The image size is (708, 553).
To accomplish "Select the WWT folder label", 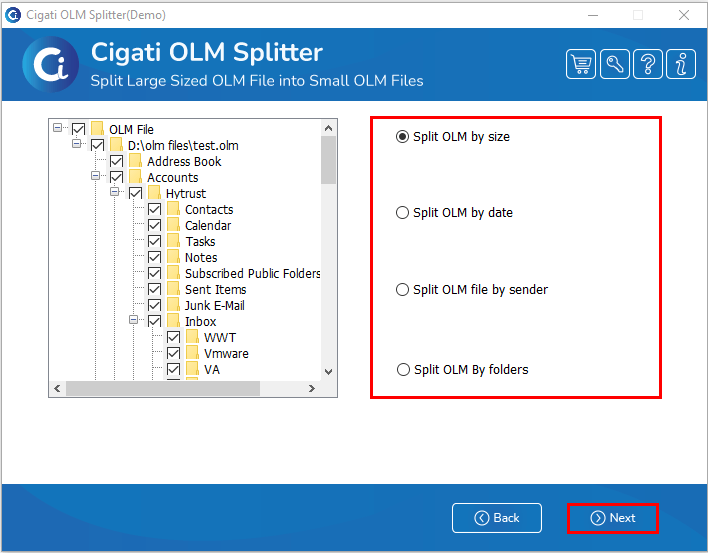I will 220,338.
